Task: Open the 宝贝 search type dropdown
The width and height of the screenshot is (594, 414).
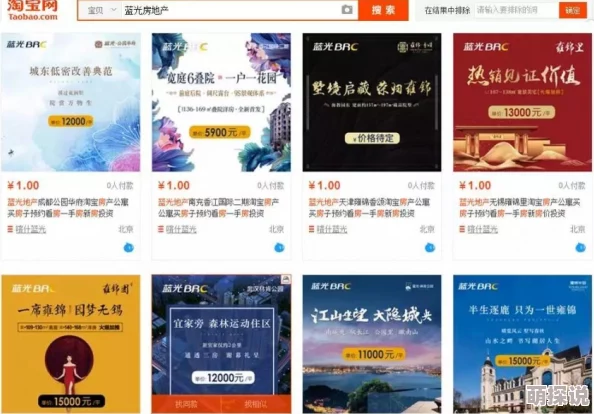Action: click(102, 10)
